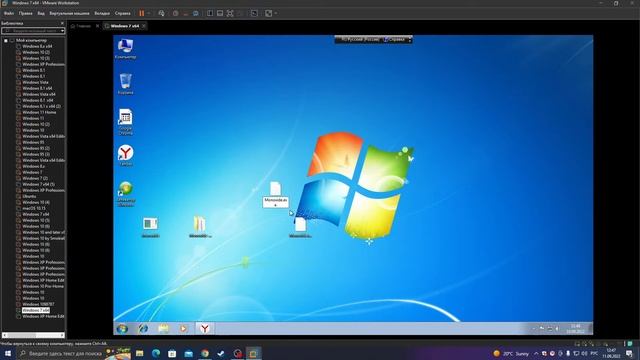Toggle the thumbnail bar view icon
The image size is (640, 360).
point(220,13)
